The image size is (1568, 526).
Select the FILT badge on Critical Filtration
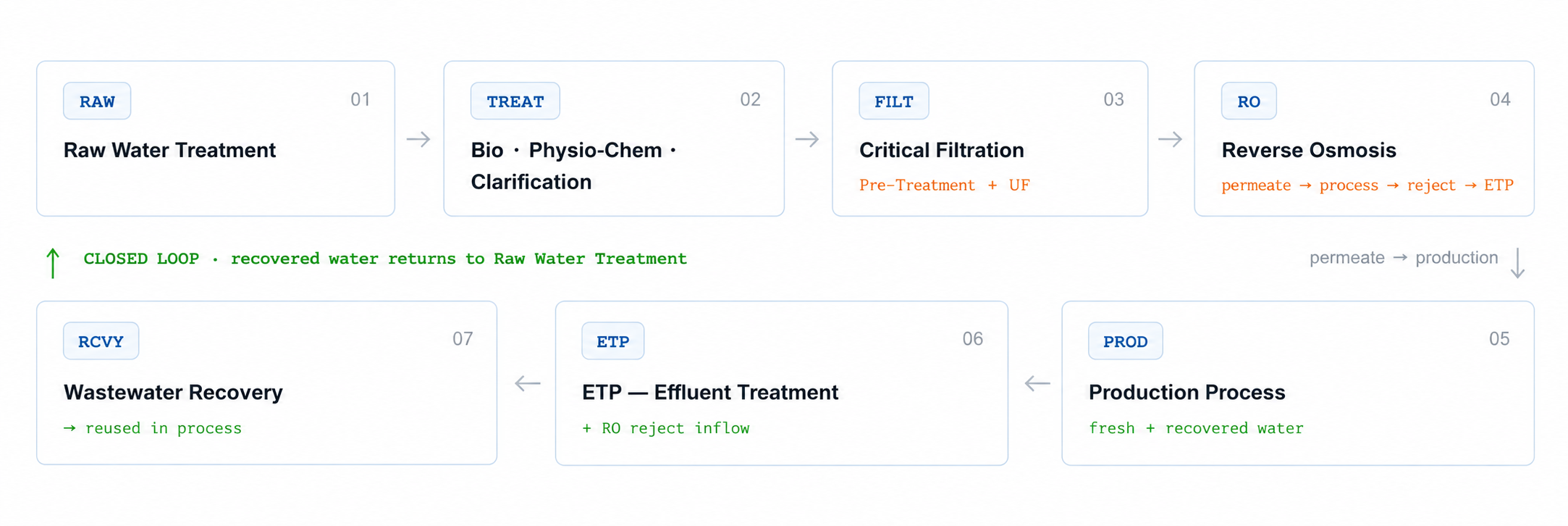click(x=893, y=101)
